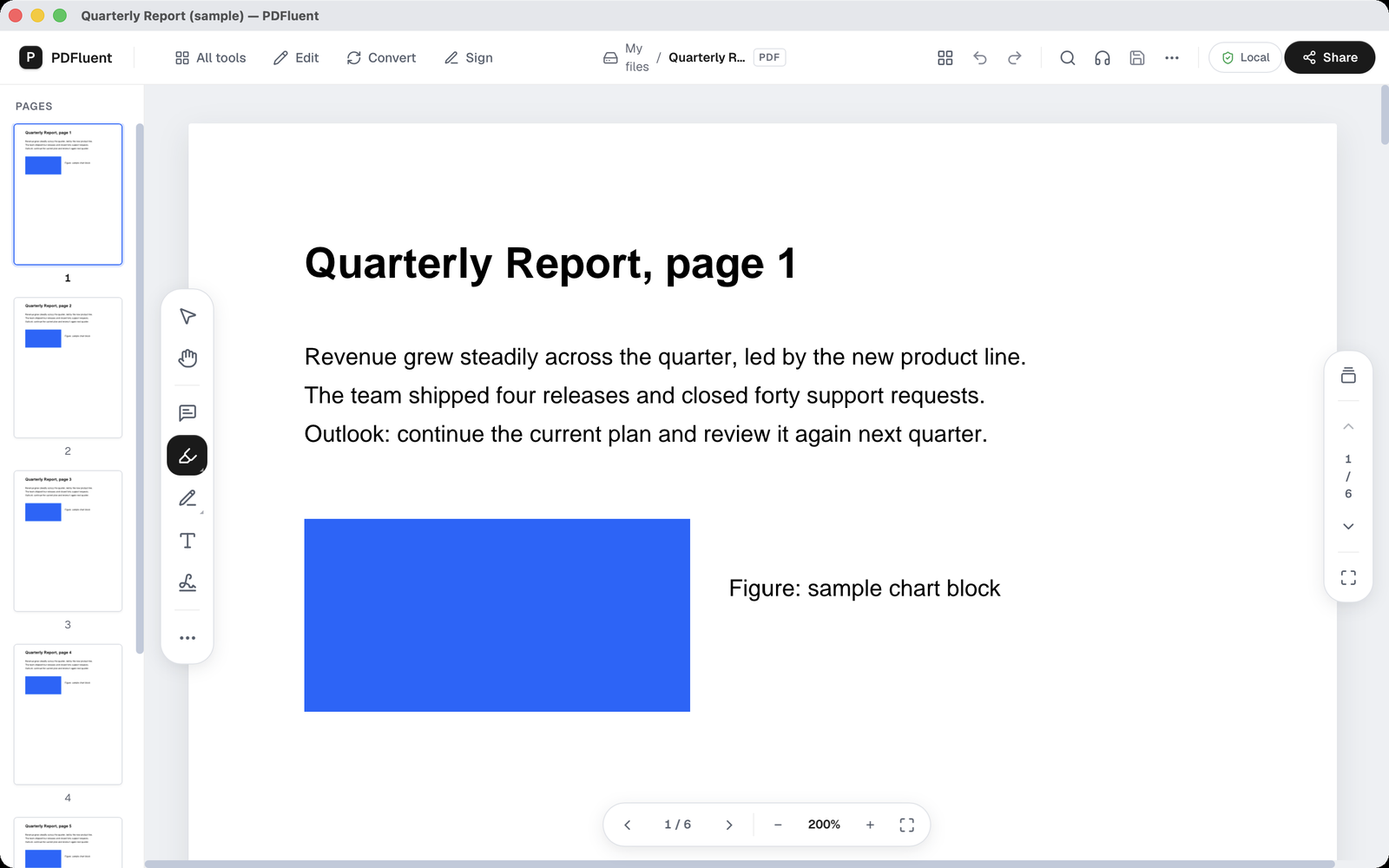Click the fit-to-screen icon in bottom bar

point(907,825)
